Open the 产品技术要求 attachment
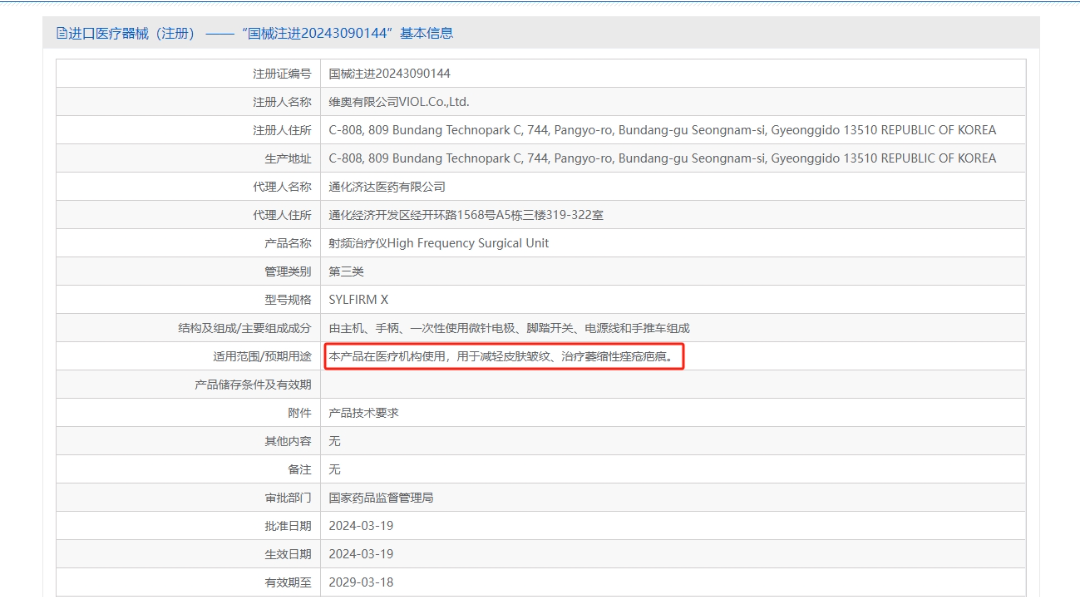This screenshot has width=1080, height=597. [363, 412]
